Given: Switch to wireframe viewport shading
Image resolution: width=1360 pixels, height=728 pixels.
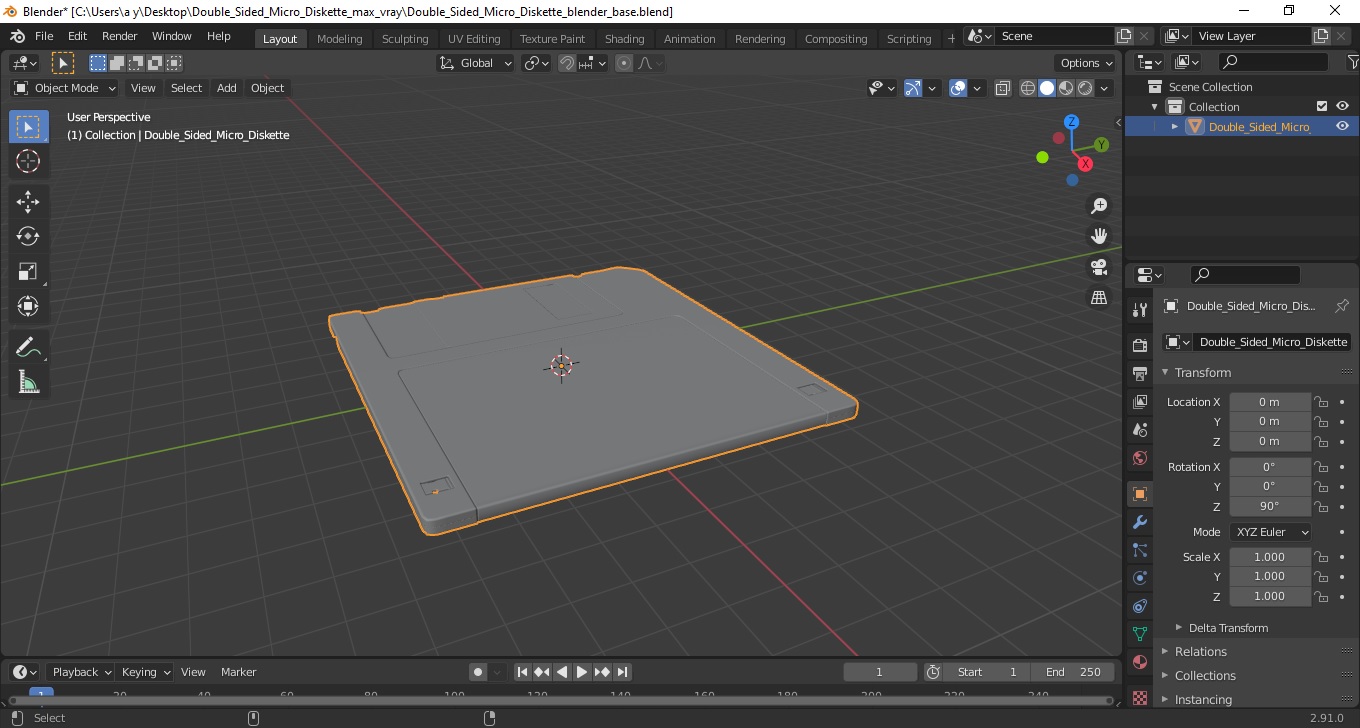Looking at the screenshot, I should point(1028,88).
